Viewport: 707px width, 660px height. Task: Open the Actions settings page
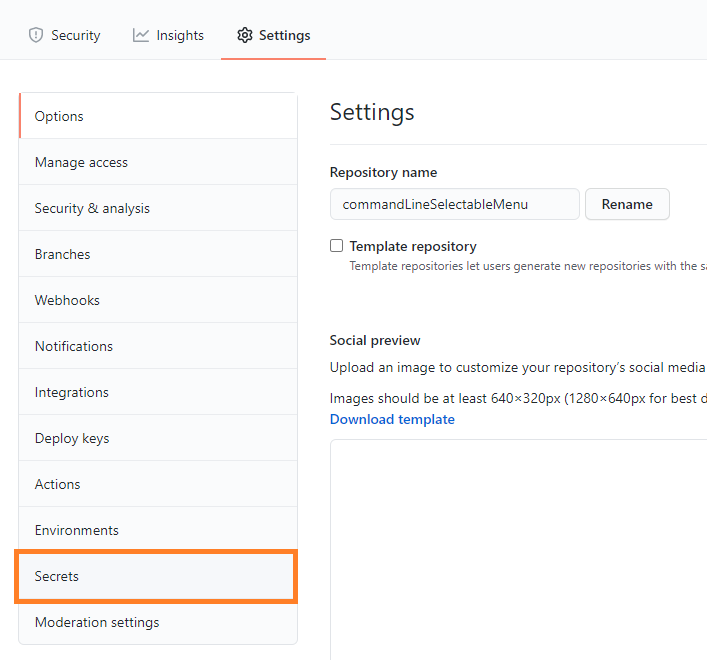57,484
